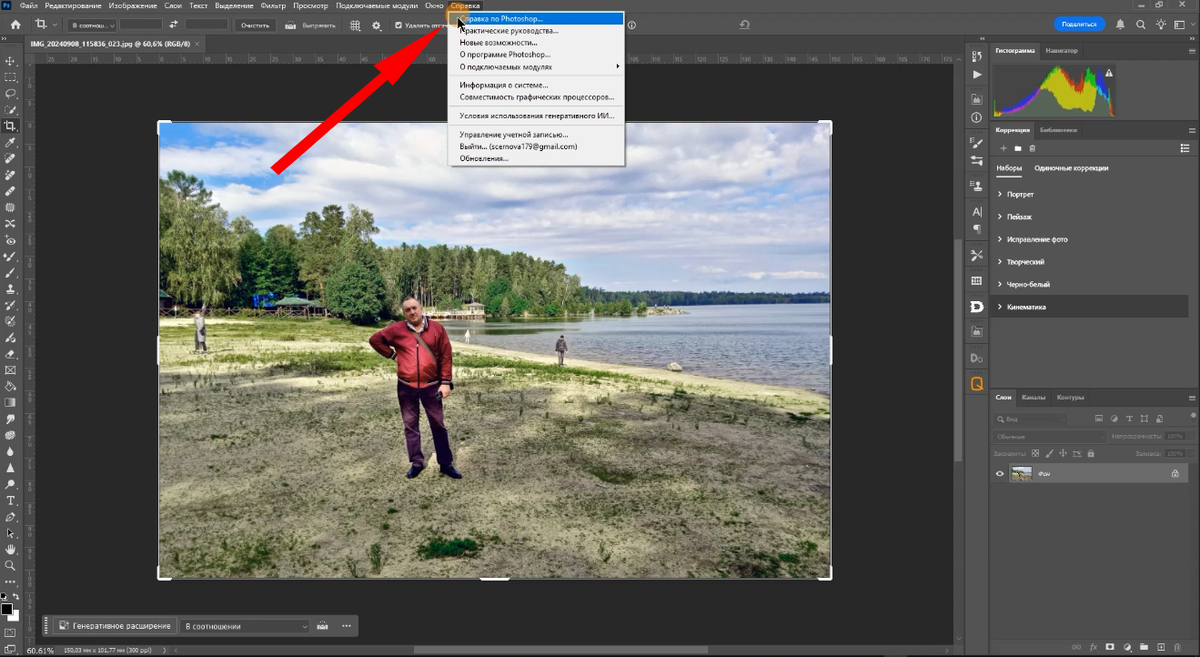
Task: Create a new layer icon
Action: point(1161,647)
